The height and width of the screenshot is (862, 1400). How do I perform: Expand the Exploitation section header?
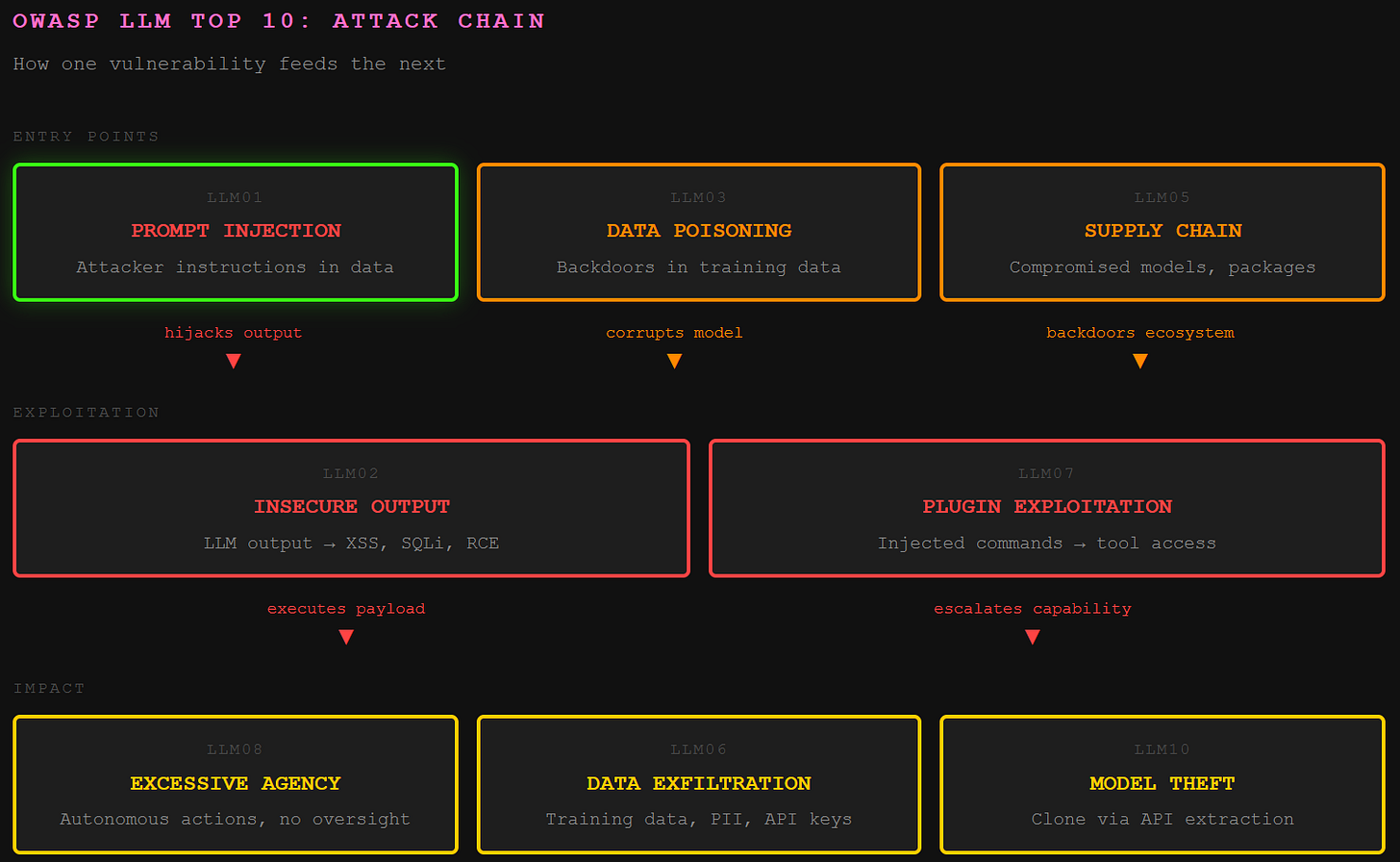86,412
